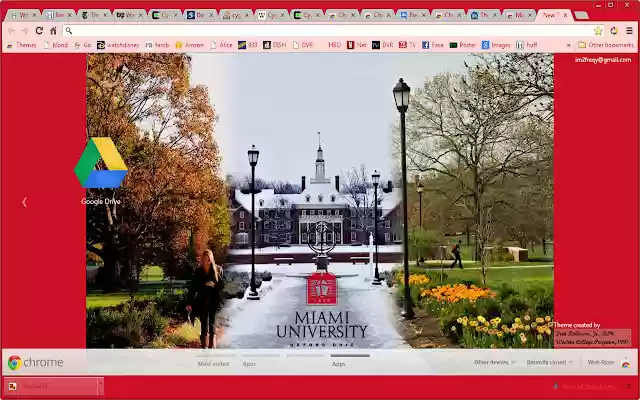Reload the current page
The width and height of the screenshot is (640, 400).
point(39,31)
